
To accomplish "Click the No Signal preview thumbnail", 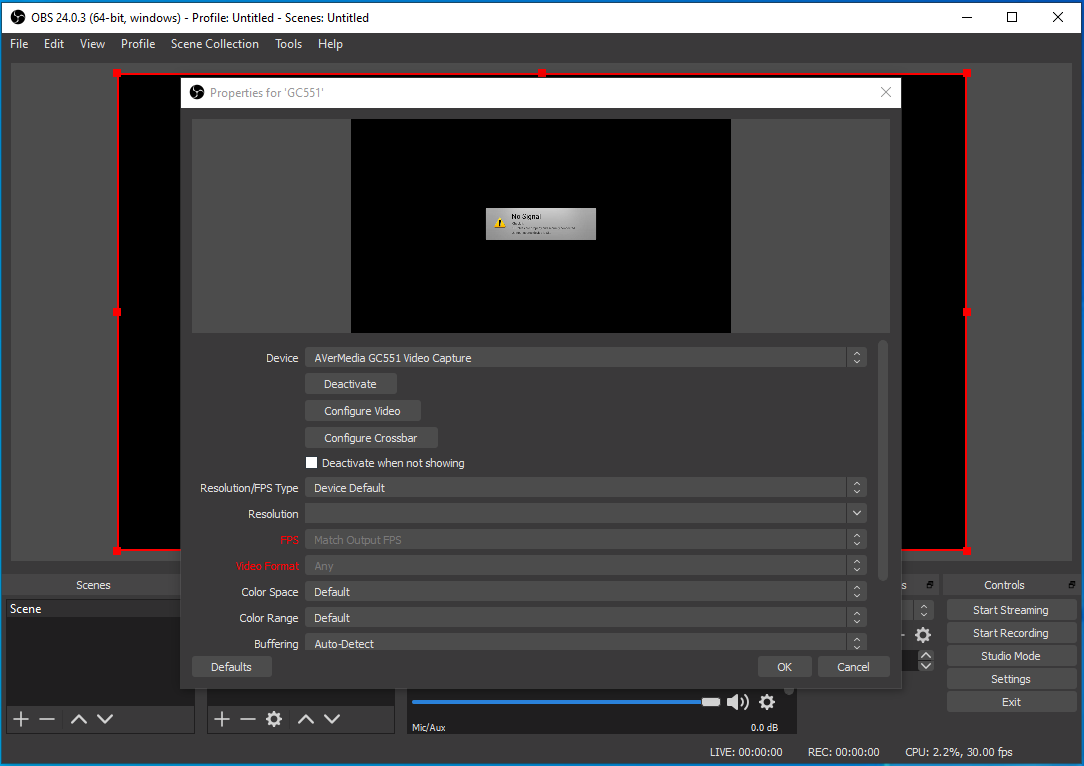I will 541,224.
